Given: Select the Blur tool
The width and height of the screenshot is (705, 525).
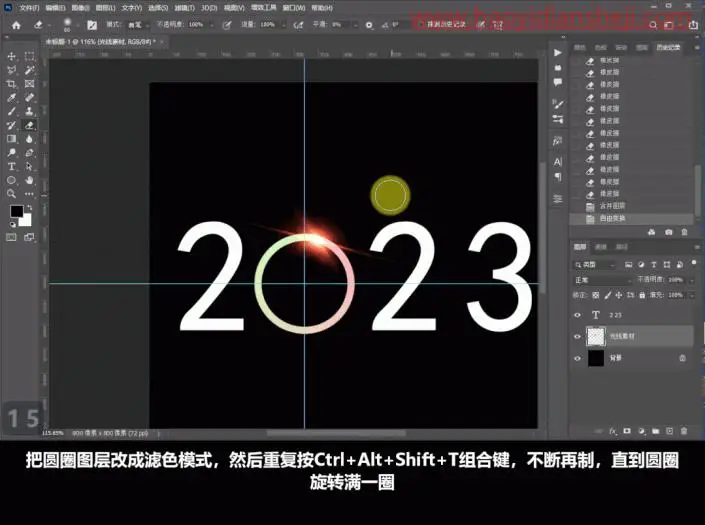Looking at the screenshot, I should point(29,139).
